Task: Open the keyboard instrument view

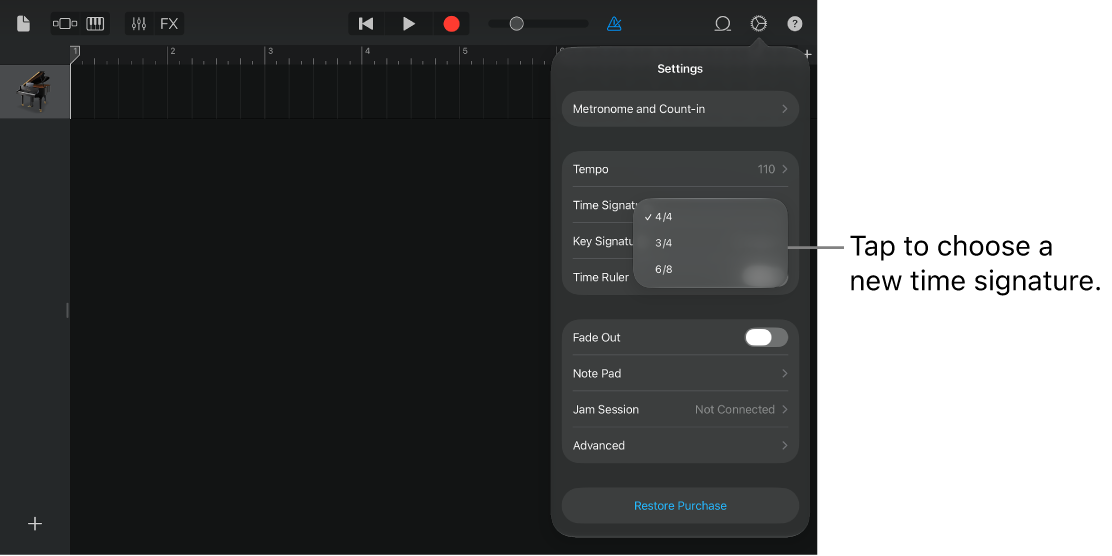Action: tap(95, 23)
